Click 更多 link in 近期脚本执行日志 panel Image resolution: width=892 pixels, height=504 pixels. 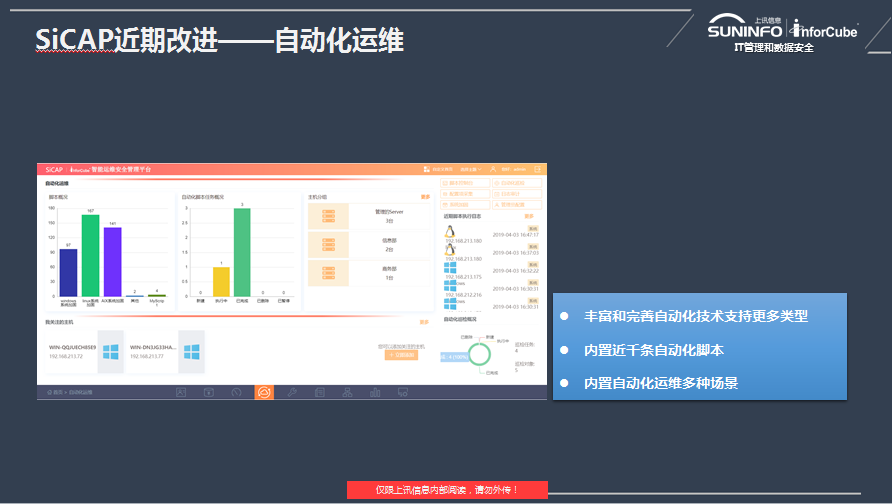529,215
